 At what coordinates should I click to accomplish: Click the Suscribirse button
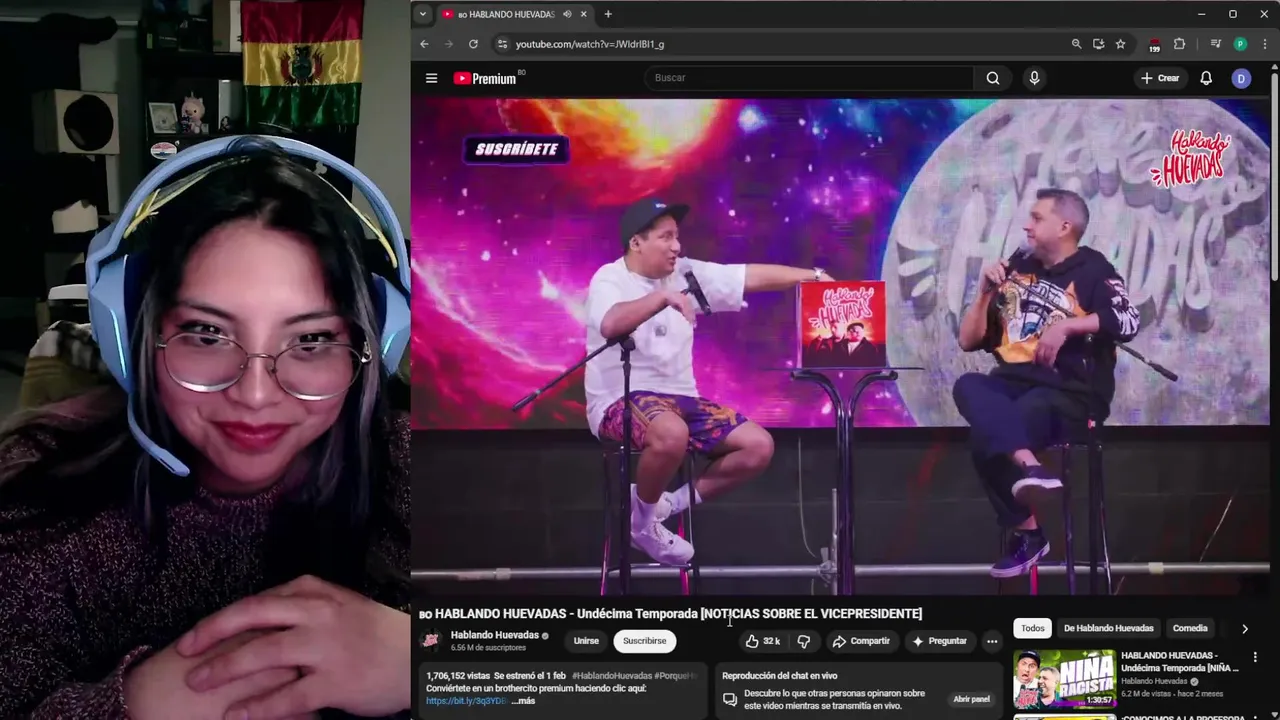pyautogui.click(x=644, y=641)
